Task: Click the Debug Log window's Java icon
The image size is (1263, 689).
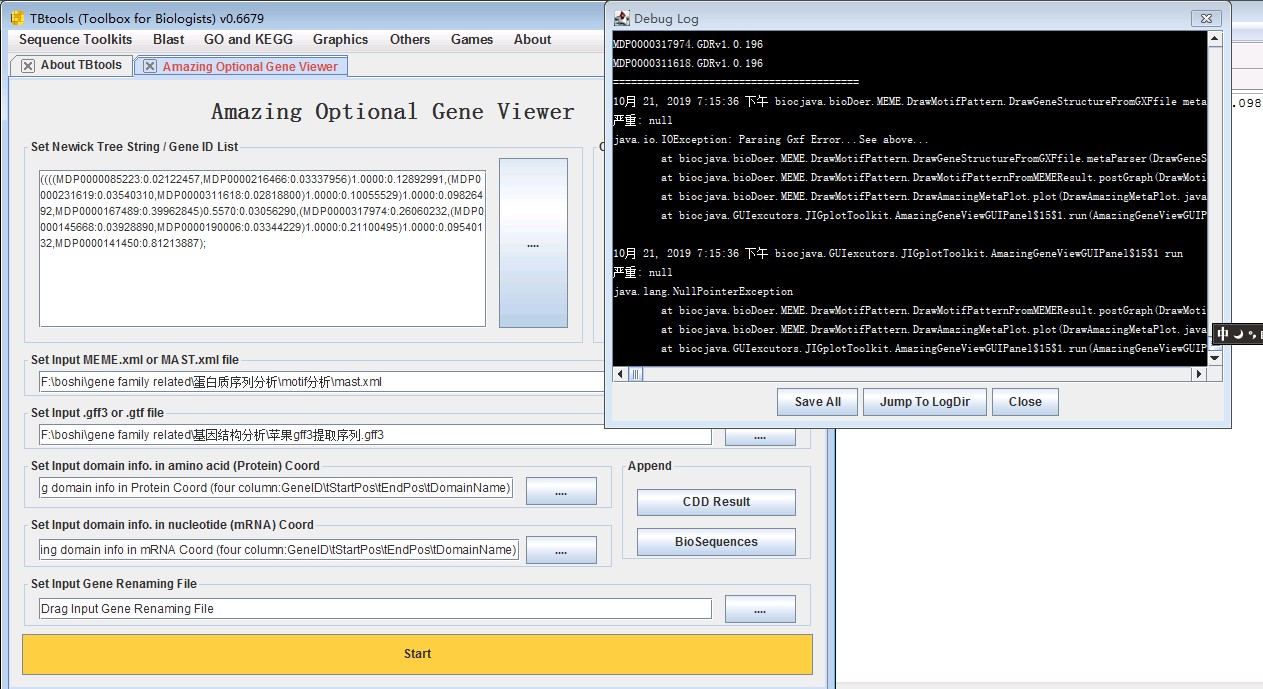Action: (621, 18)
